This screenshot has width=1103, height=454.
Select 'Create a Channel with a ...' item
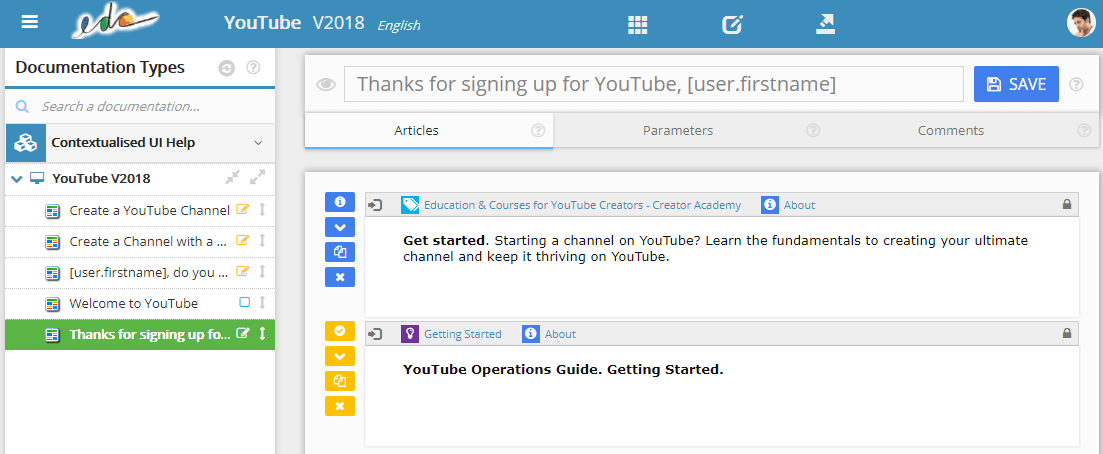[148, 241]
